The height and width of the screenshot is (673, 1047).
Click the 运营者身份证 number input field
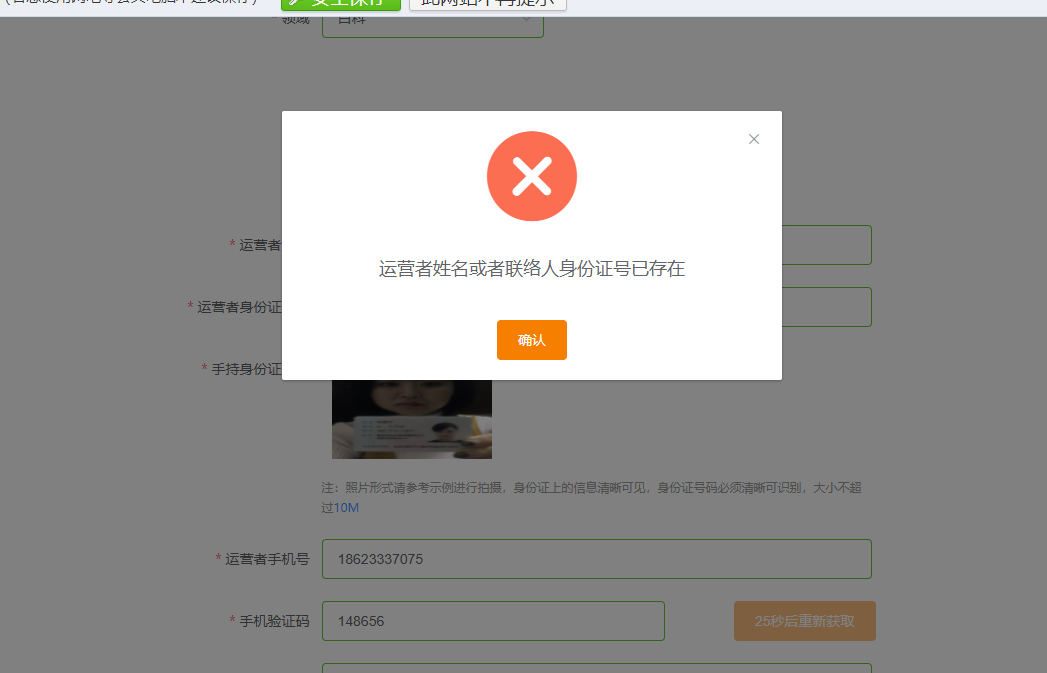[827, 307]
